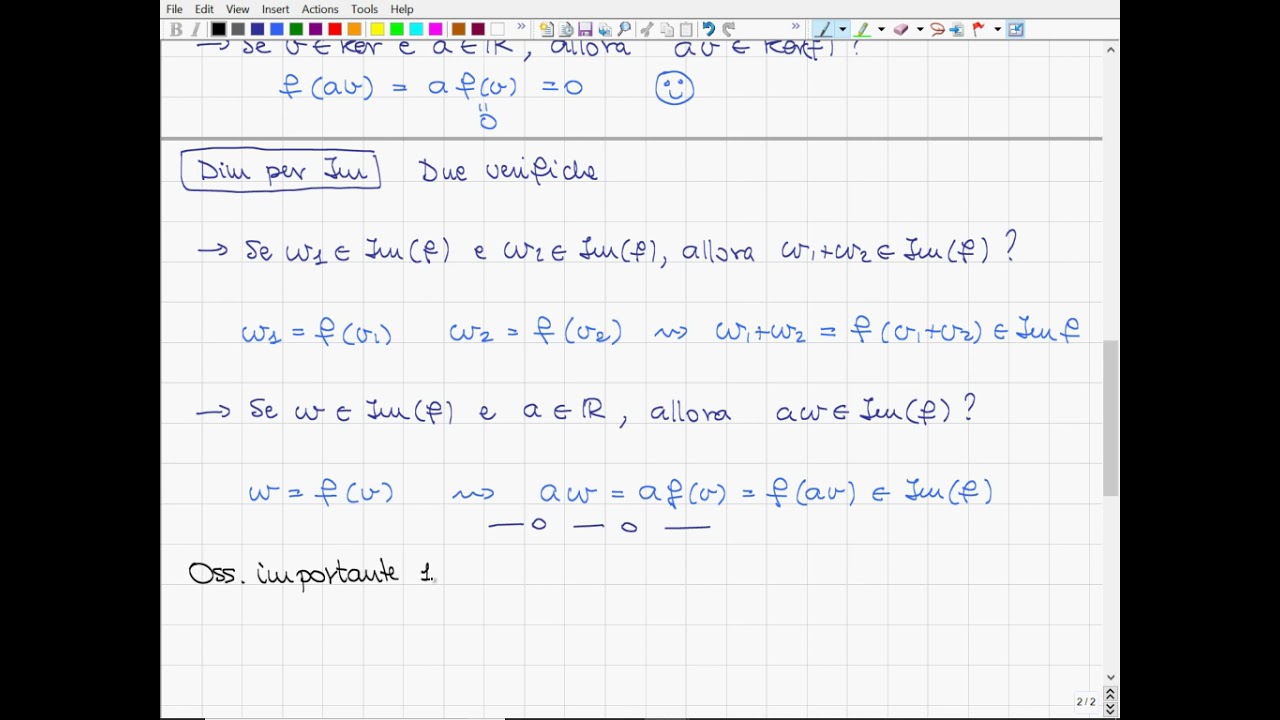1280x720 pixels.
Task: Copy selection icon
Action: pyautogui.click(x=667, y=29)
